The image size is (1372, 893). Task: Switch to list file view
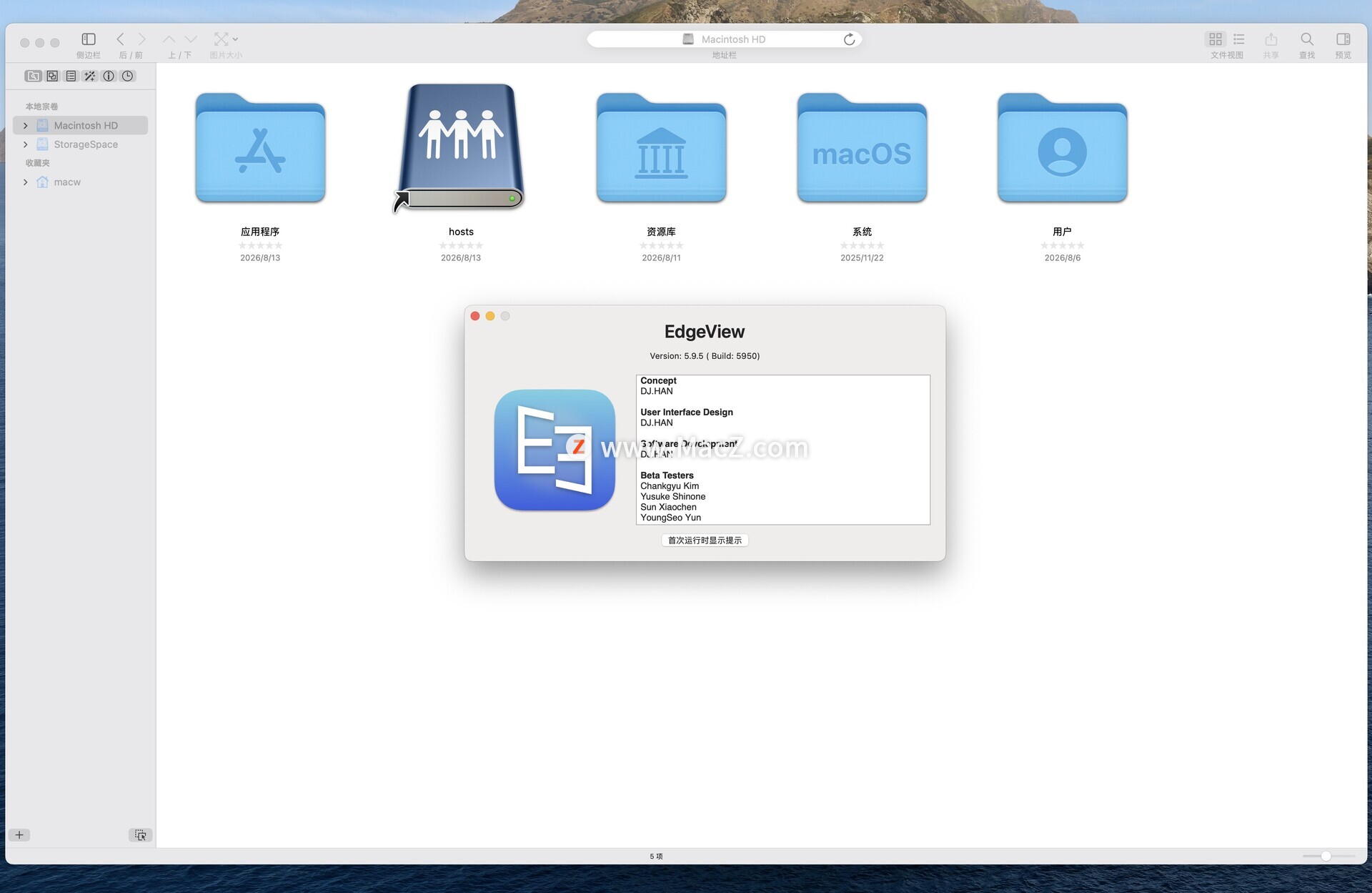point(1238,39)
